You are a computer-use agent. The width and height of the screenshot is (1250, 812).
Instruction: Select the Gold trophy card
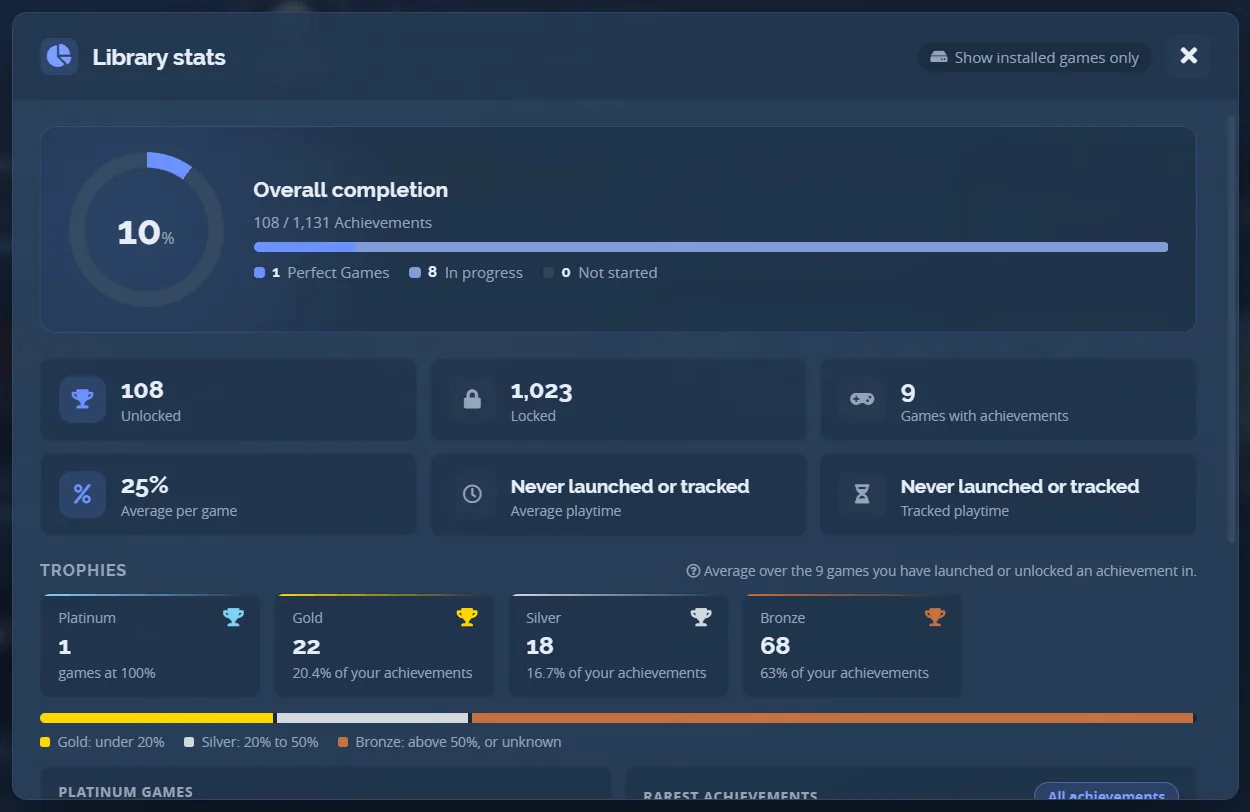pyautogui.click(x=384, y=646)
